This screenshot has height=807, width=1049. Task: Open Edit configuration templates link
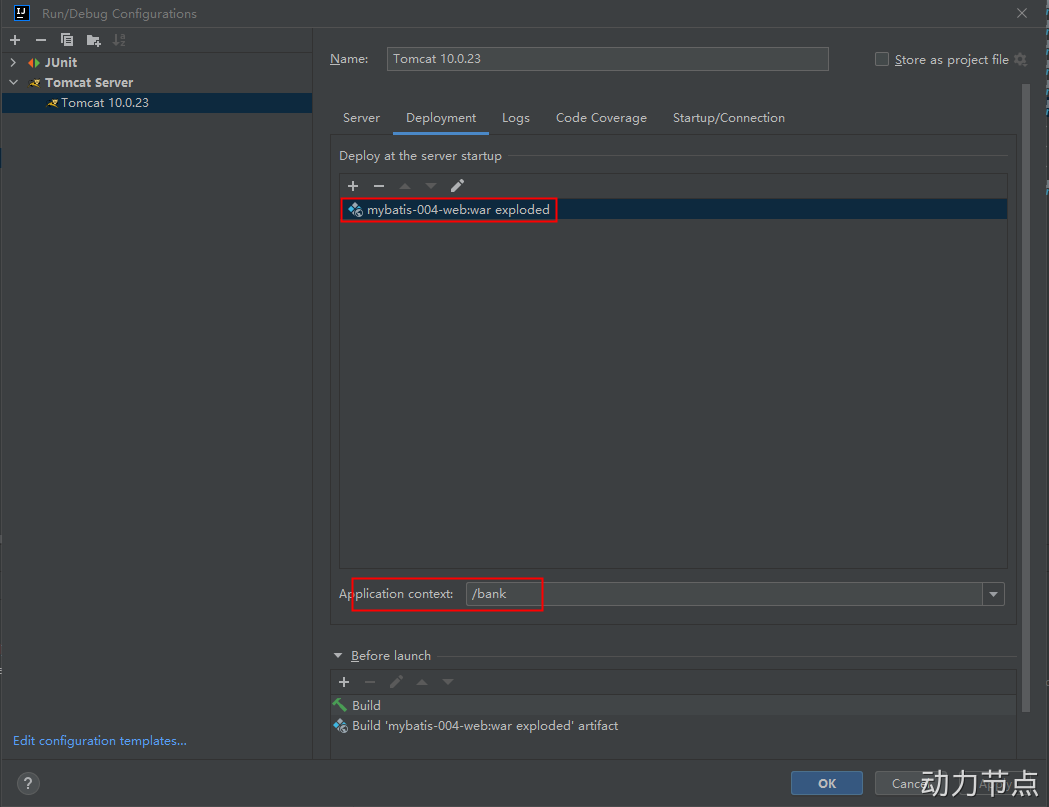pyautogui.click(x=100, y=741)
